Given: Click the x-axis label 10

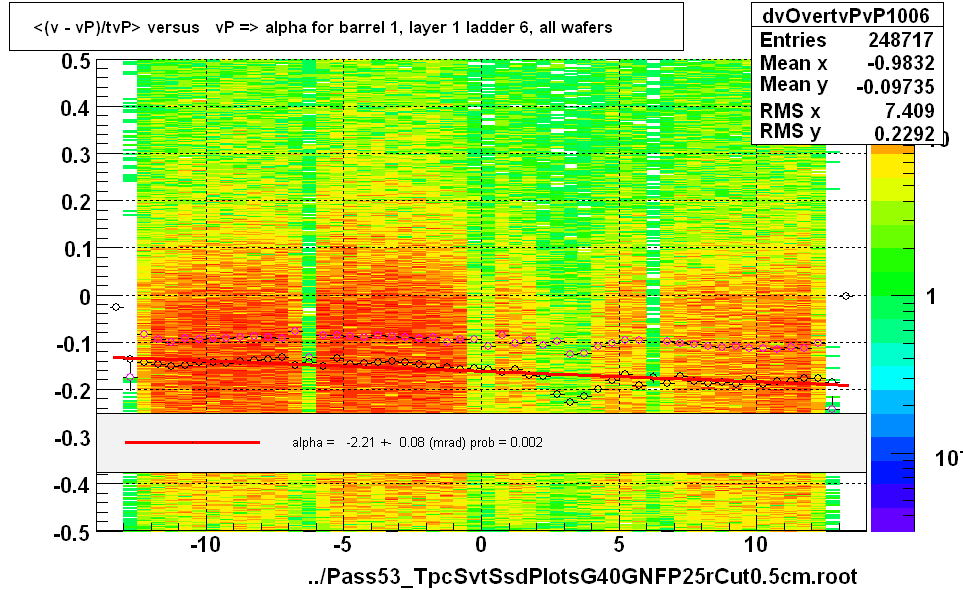Looking at the screenshot, I should coord(756,544).
